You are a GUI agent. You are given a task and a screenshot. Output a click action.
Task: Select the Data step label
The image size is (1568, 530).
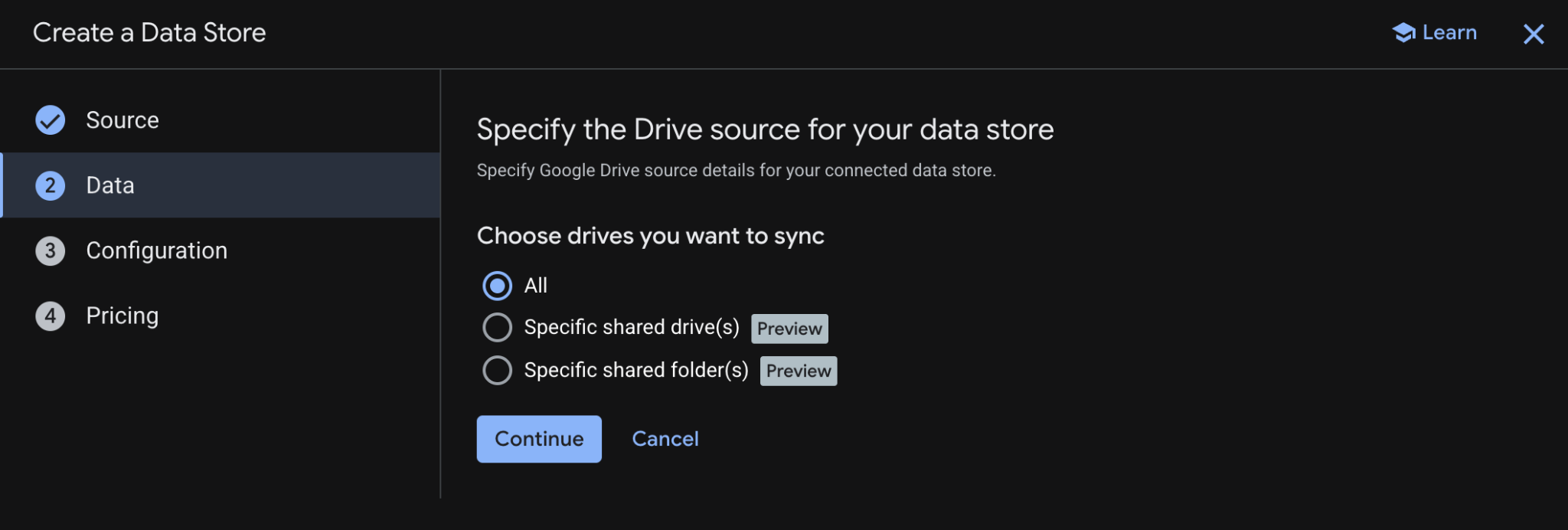[110, 185]
